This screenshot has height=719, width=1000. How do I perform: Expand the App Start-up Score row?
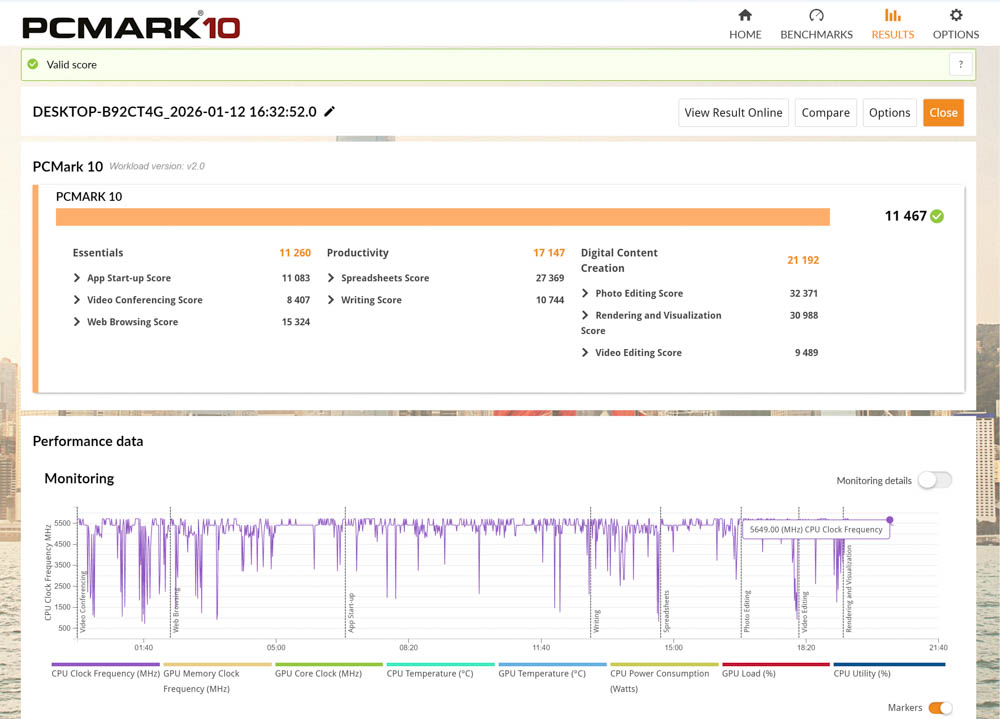(78, 278)
